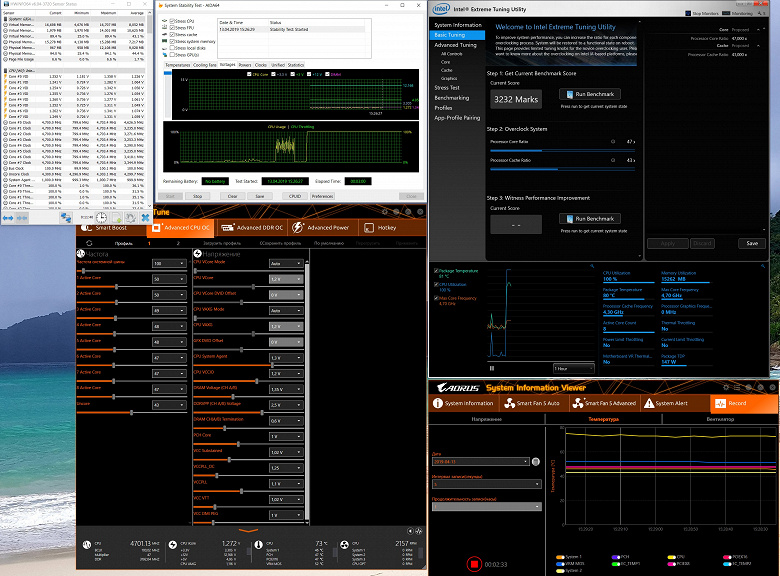Click Intel logo in XTU title bar
Viewport: 780px width, 576px height.
441,8
